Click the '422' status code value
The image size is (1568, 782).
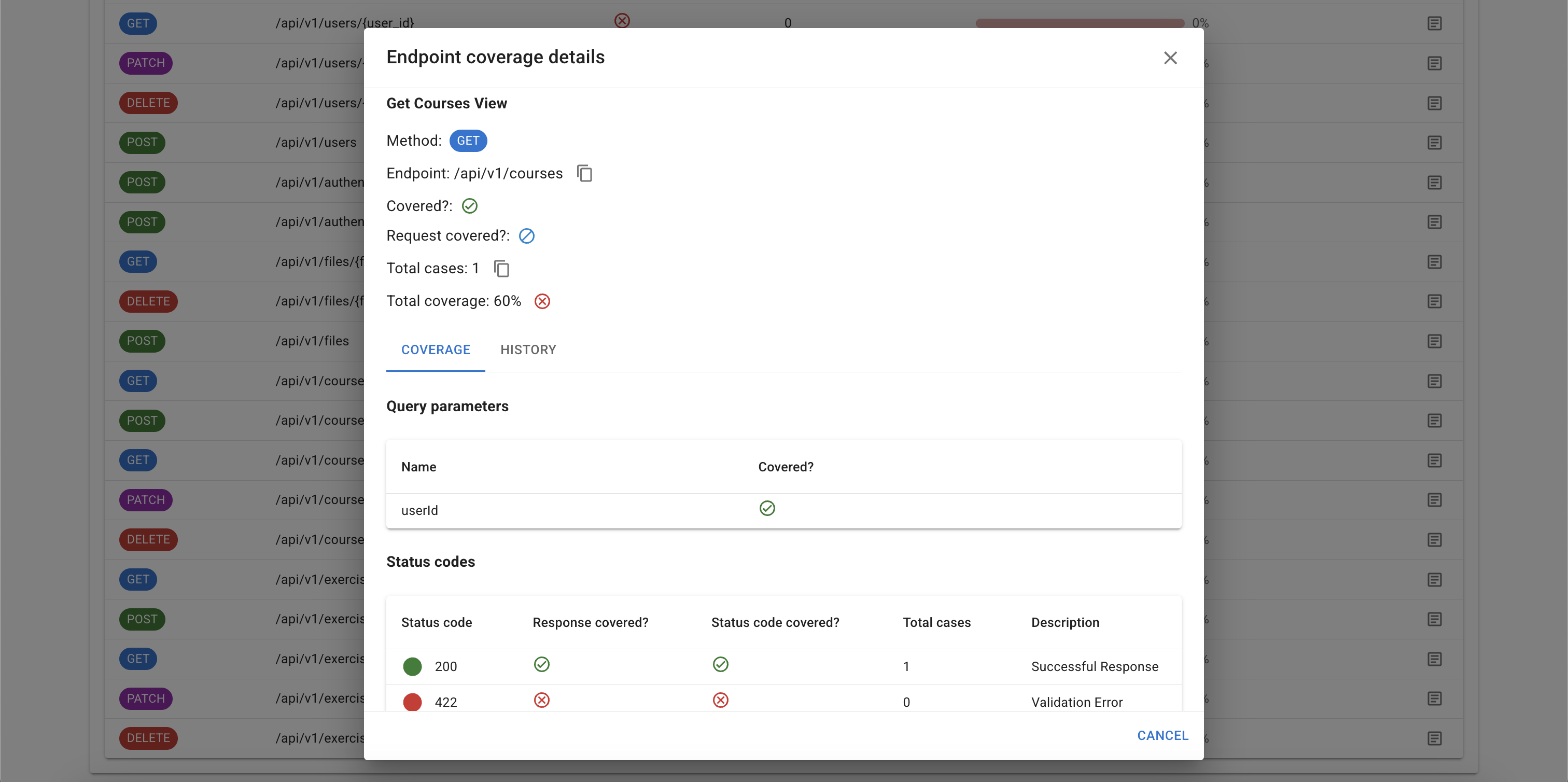445,702
